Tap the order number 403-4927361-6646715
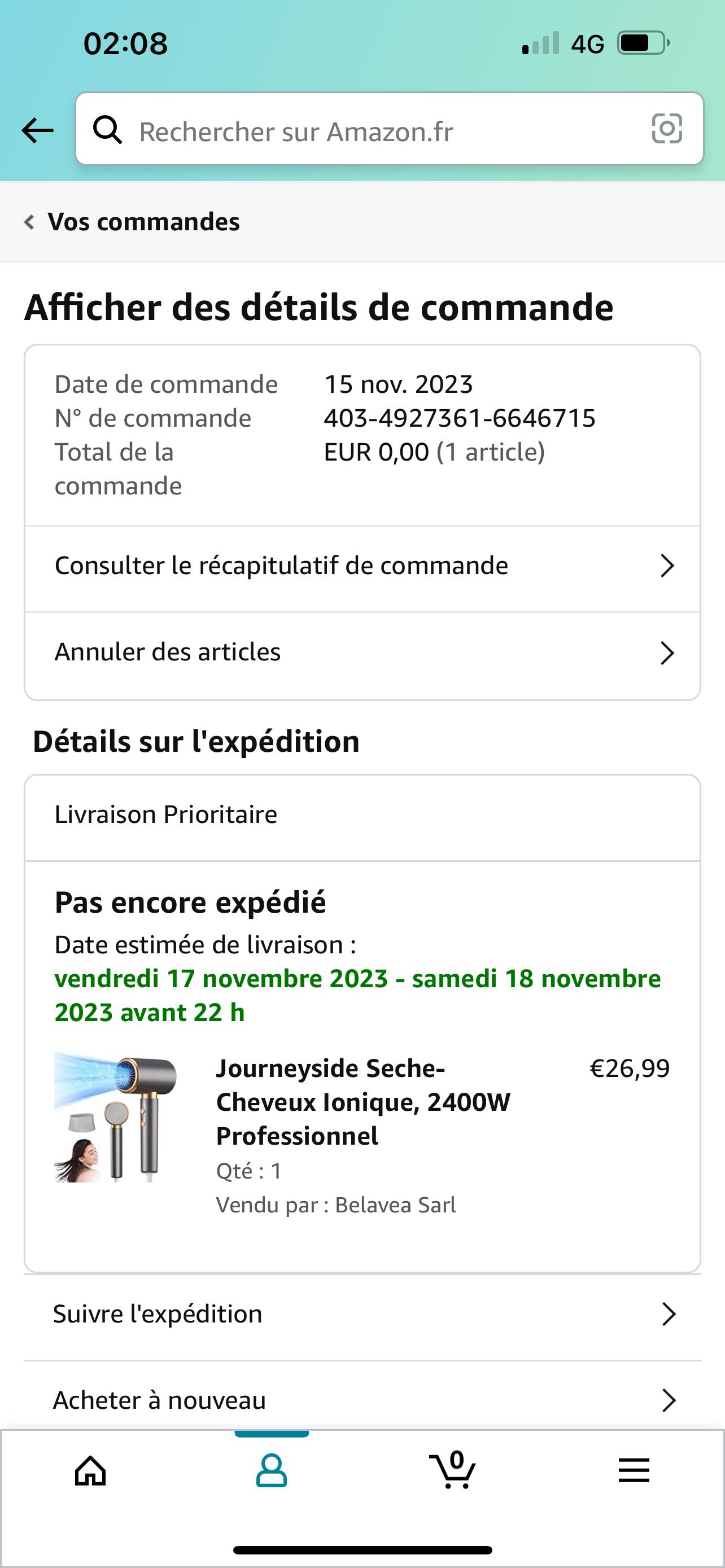The width and height of the screenshot is (725, 1568). pos(459,418)
